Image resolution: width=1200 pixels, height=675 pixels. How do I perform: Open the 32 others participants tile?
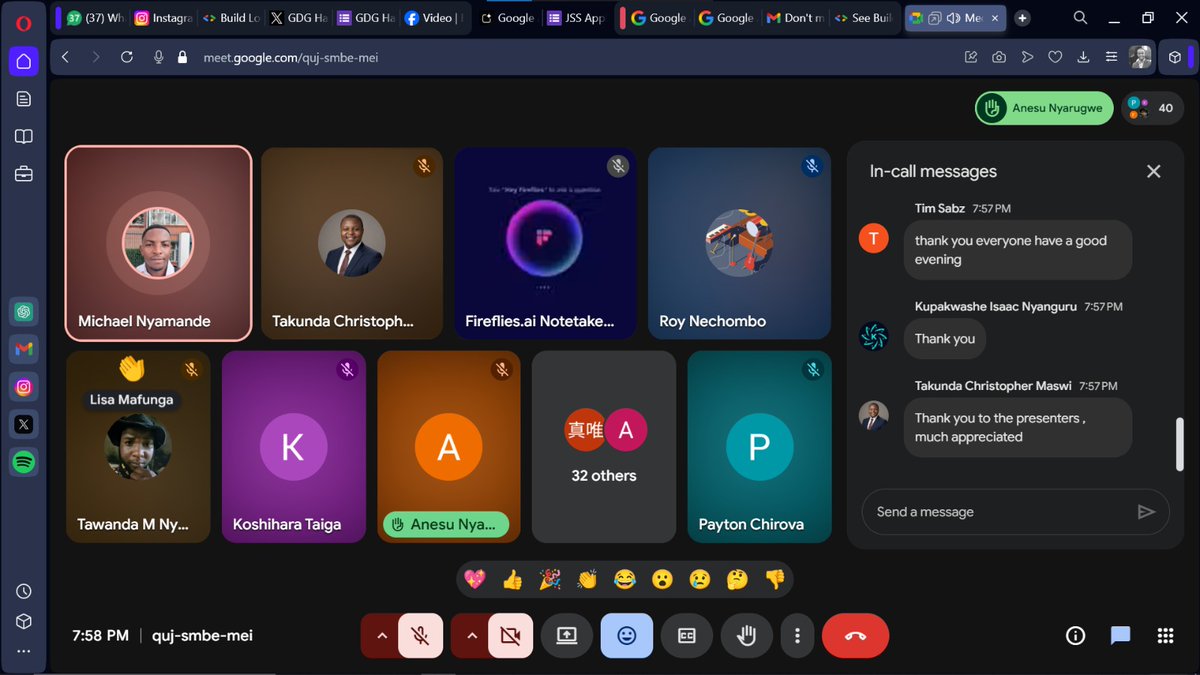click(x=604, y=446)
